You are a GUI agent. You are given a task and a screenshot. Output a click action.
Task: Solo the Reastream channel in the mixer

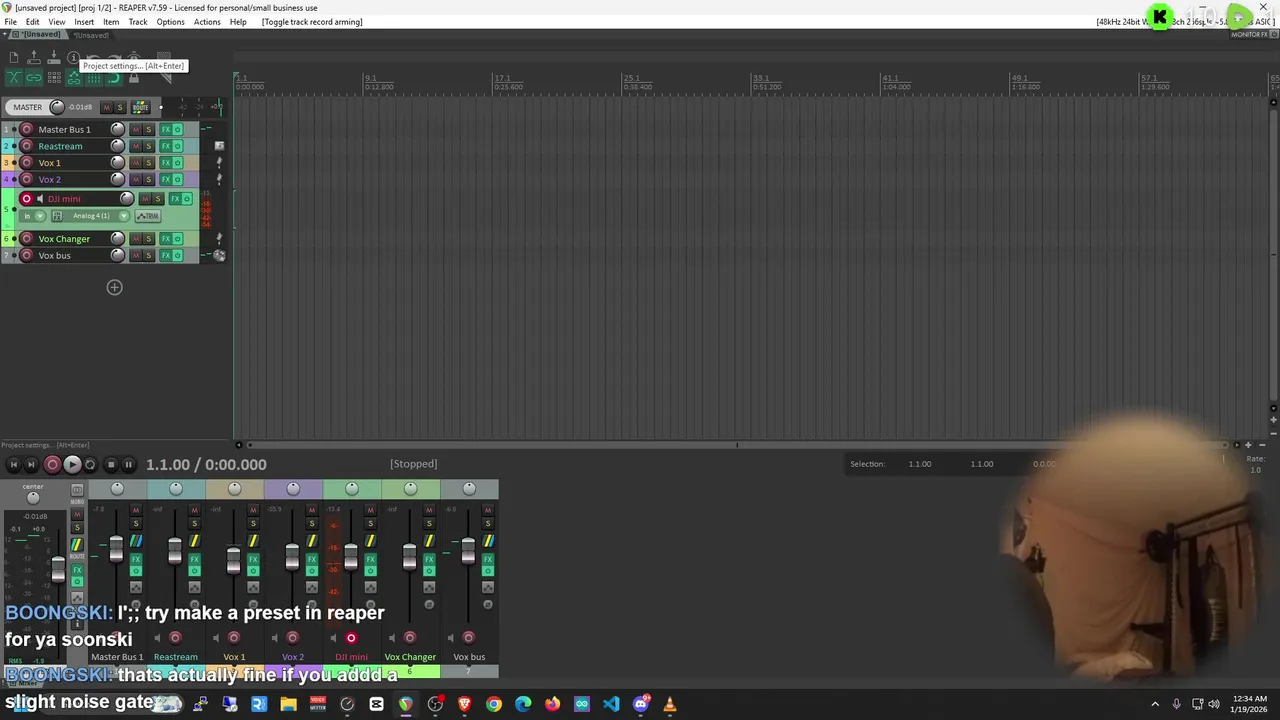(x=195, y=523)
